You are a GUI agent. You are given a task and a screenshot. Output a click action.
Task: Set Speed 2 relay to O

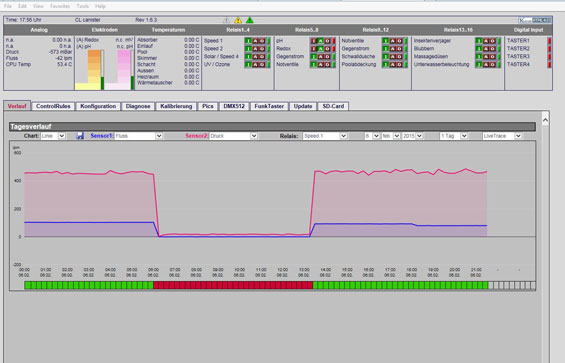[x=262, y=49]
